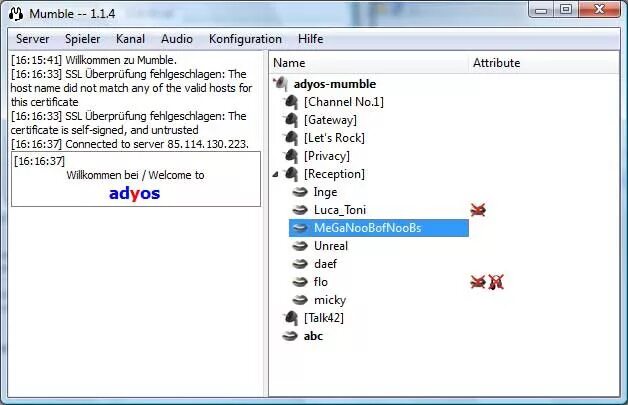Image resolution: width=628 pixels, height=405 pixels.
Task: Click the 'Connected to server 85.114.130.223.' log line
Action: 130,144
